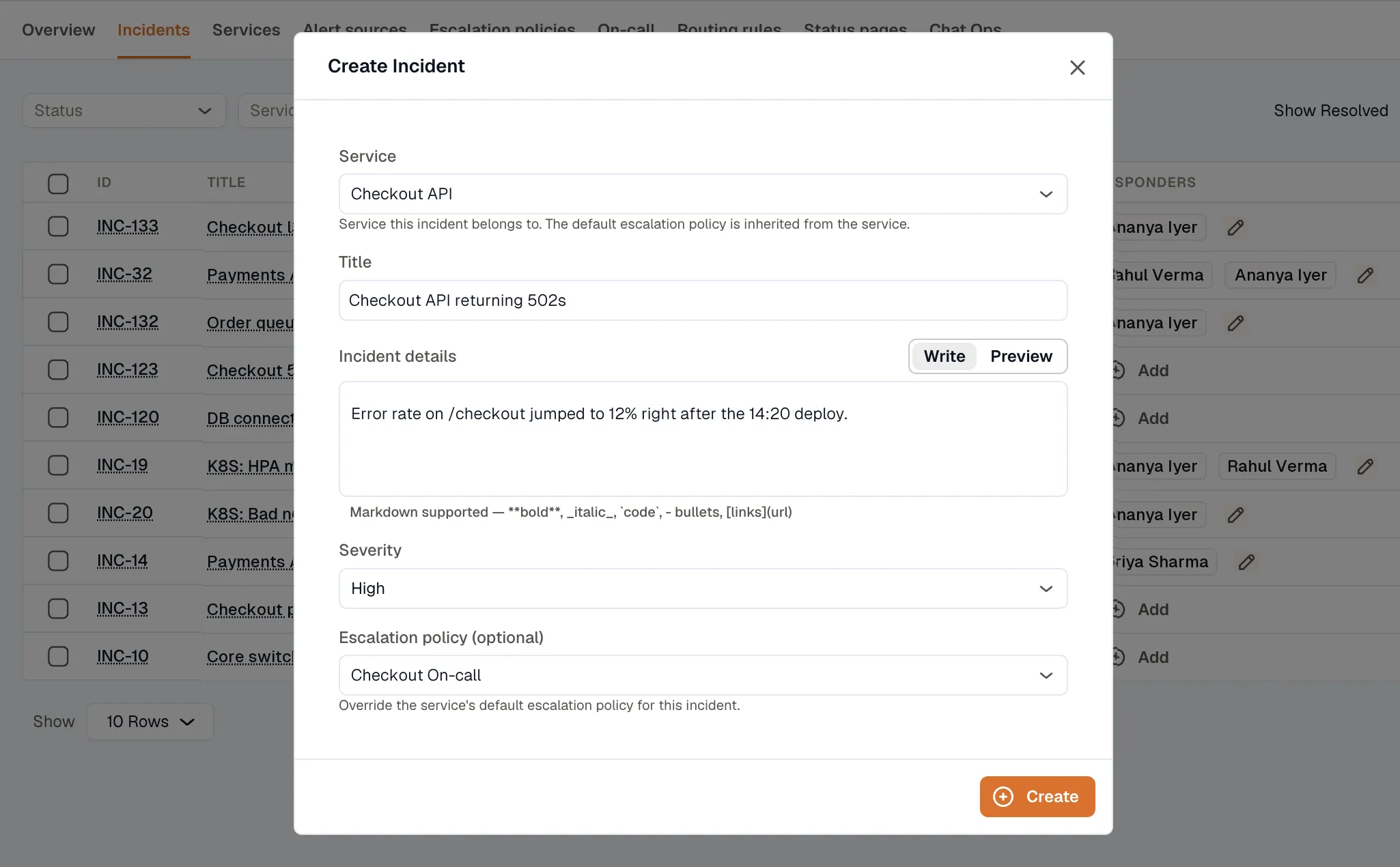Viewport: 1400px width, 867px height.
Task: Add responder to INC-10 row
Action: click(x=1141, y=657)
